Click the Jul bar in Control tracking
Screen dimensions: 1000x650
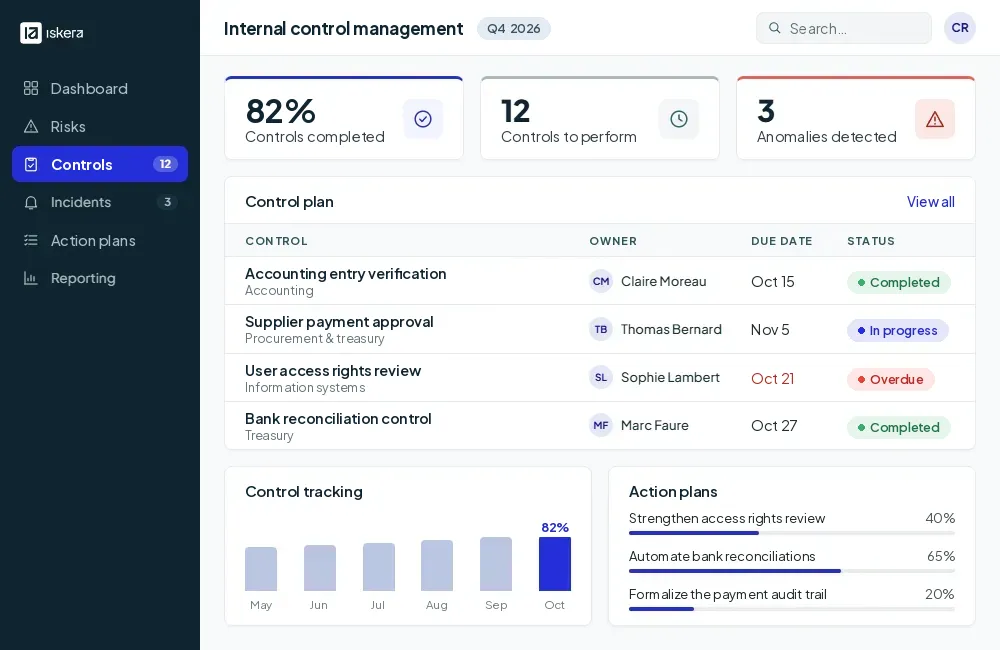click(x=378, y=567)
